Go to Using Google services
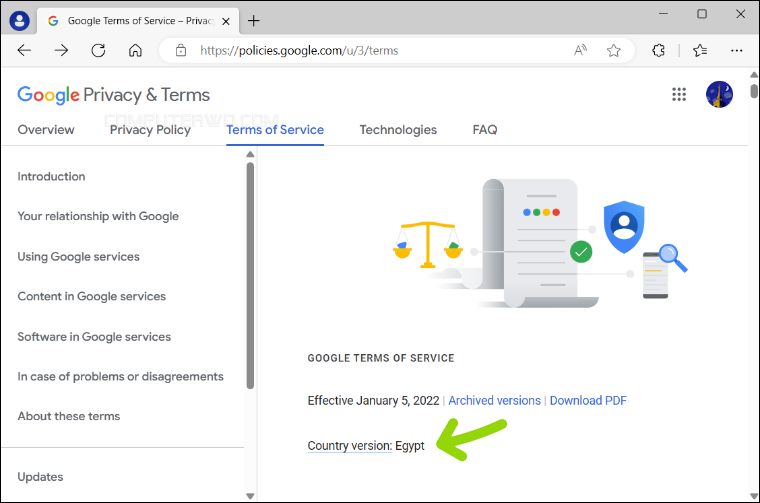This screenshot has height=503, width=760. pyautogui.click(x=79, y=256)
